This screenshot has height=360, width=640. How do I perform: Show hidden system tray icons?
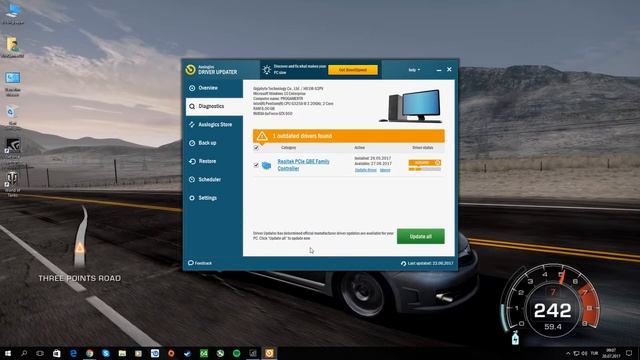point(568,353)
